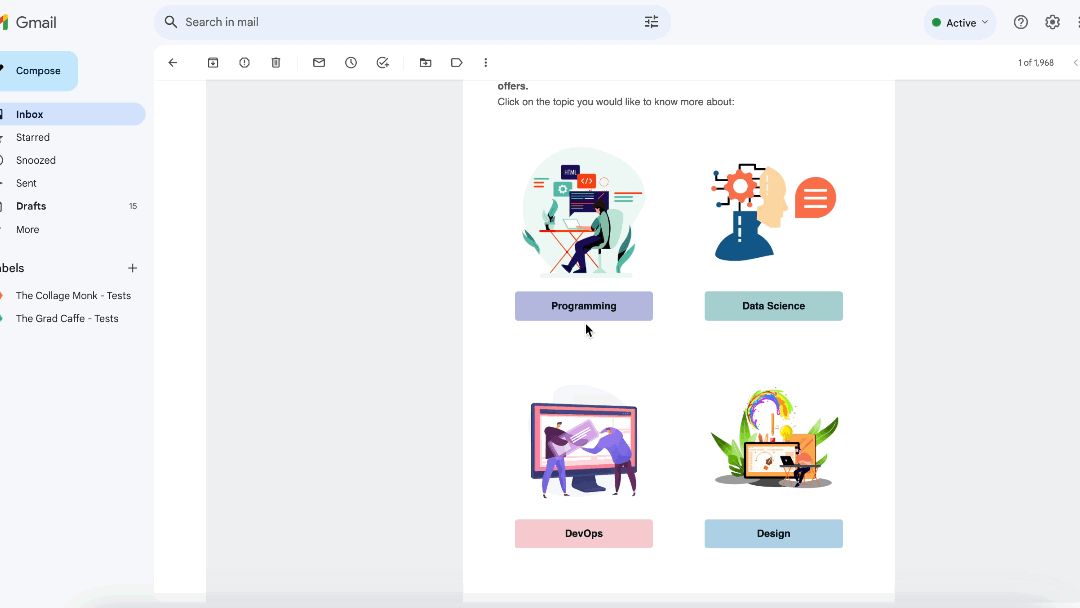This screenshot has height=608, width=1080.
Task: Report this email as spam
Action: (244, 62)
